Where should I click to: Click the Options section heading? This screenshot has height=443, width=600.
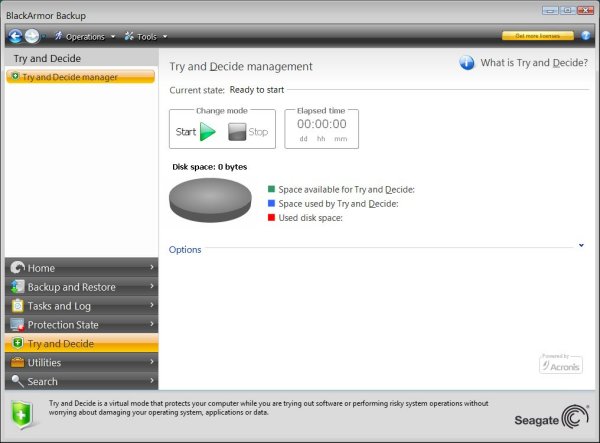coord(185,249)
